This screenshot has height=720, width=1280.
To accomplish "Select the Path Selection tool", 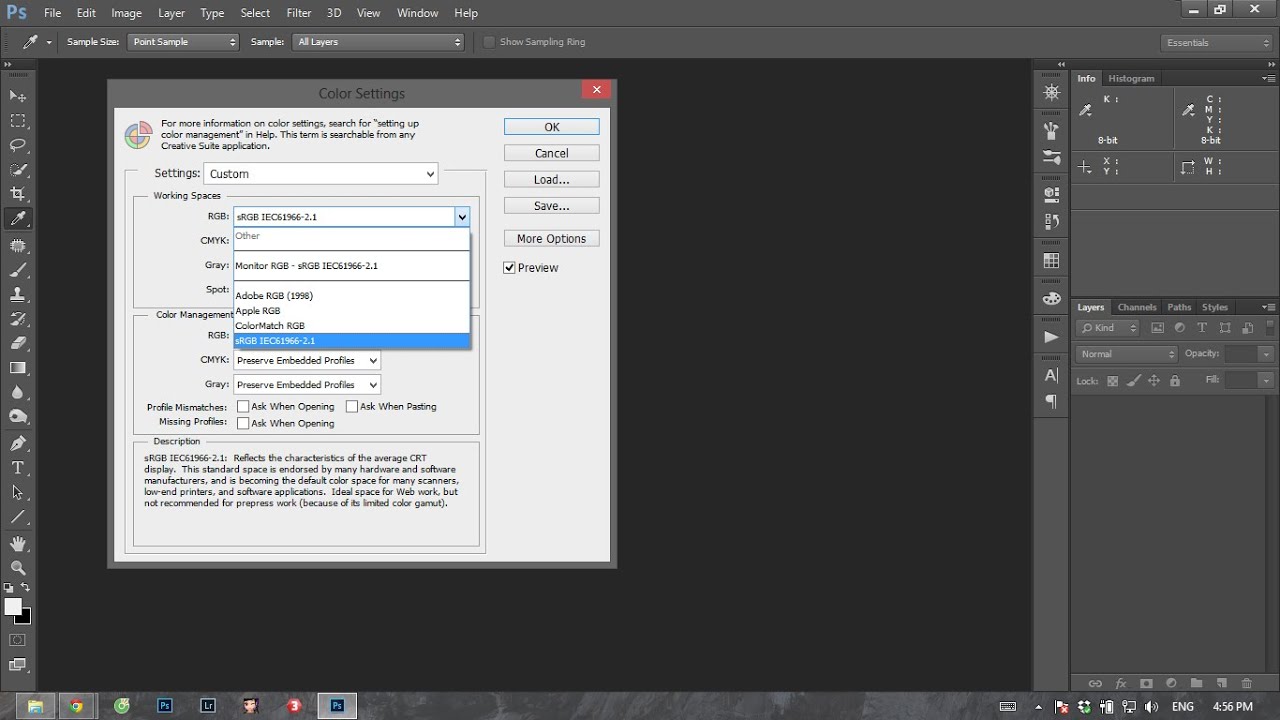I will click(18, 493).
